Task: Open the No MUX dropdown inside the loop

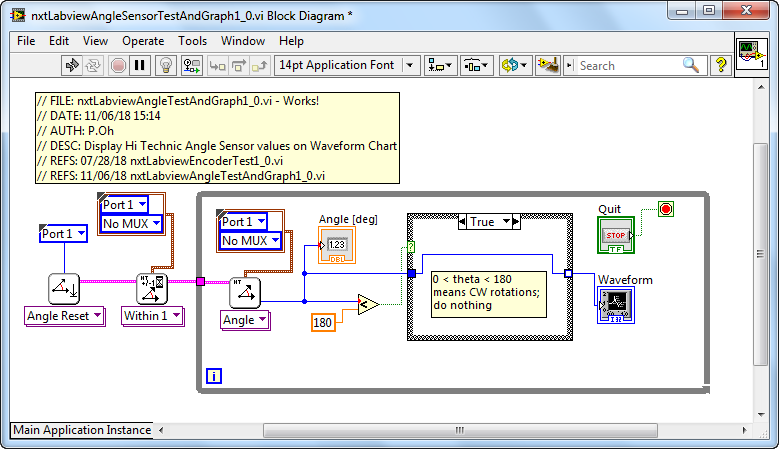Action: click(250, 241)
